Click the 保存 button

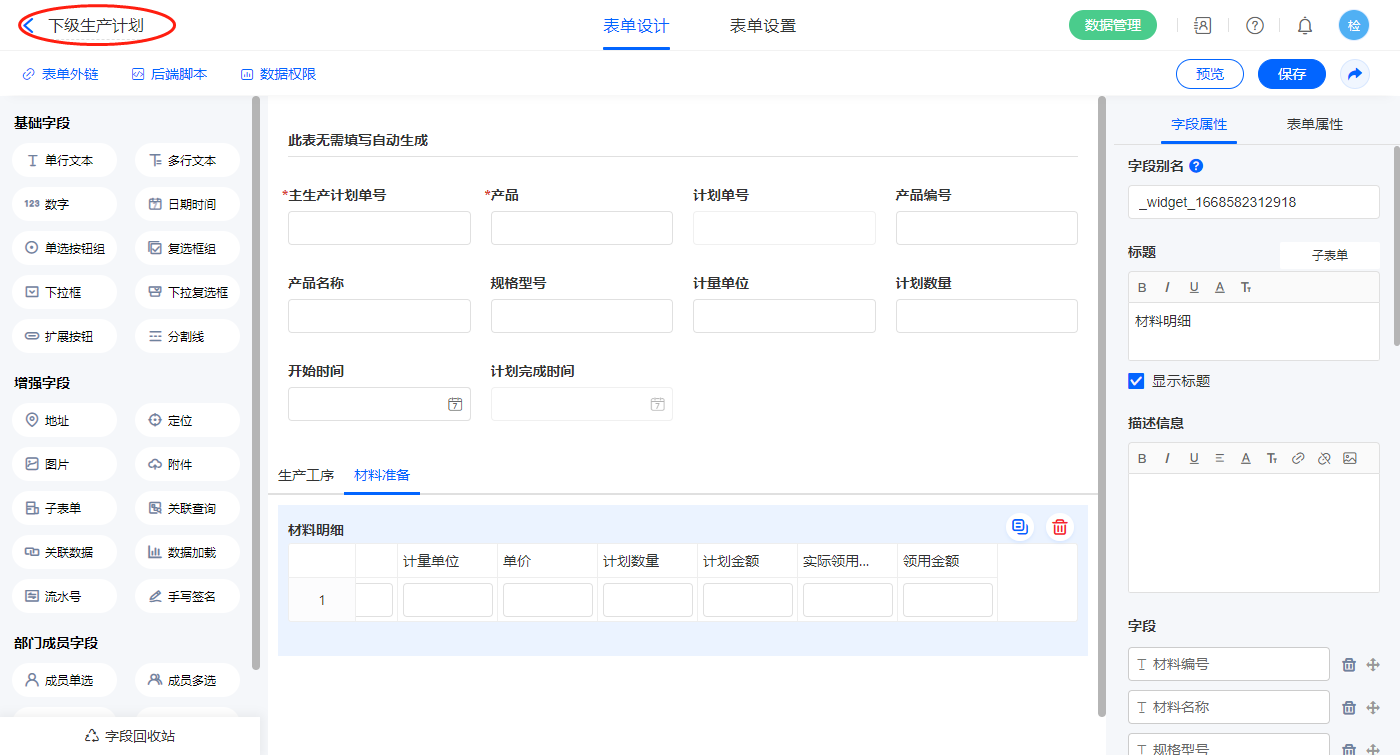[1291, 74]
